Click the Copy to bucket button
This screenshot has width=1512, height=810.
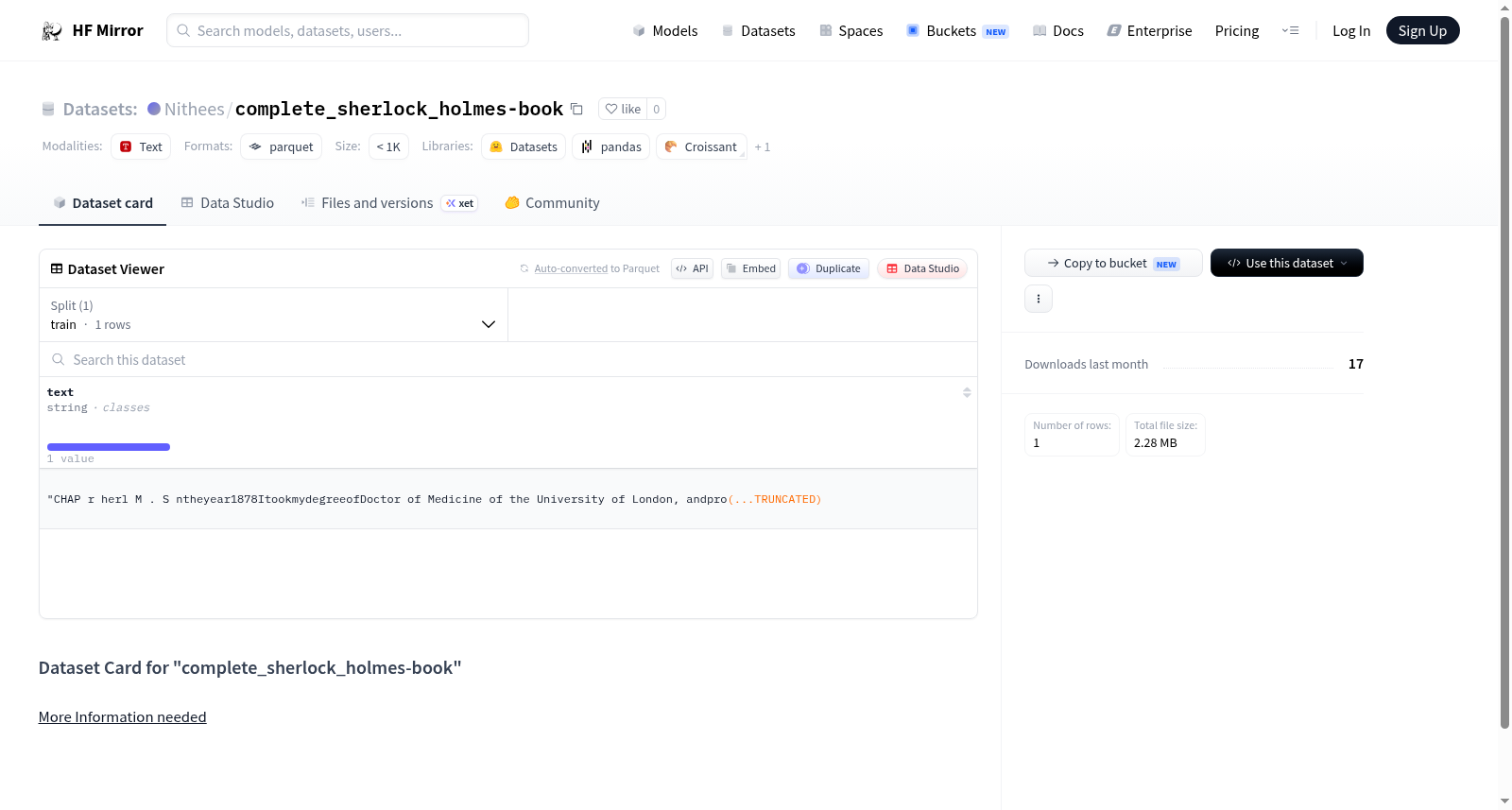coord(1113,263)
